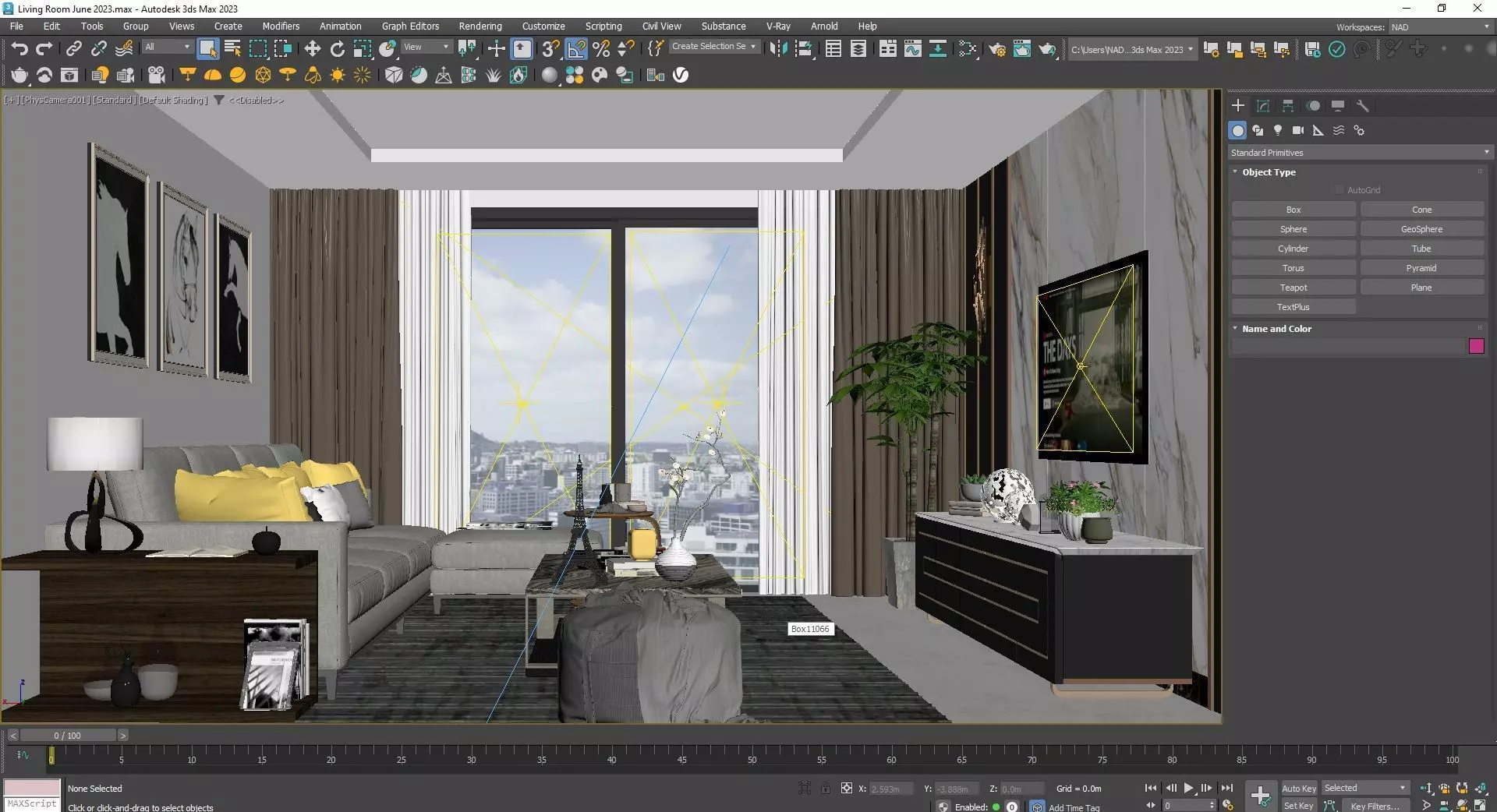Enable the AutoGrid checkbox
This screenshot has height=812, width=1497.
[x=1340, y=190]
